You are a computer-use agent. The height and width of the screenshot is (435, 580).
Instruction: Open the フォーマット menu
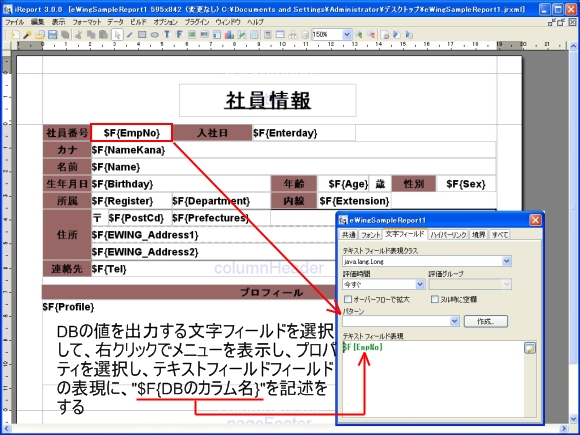pyautogui.click(x=87, y=22)
